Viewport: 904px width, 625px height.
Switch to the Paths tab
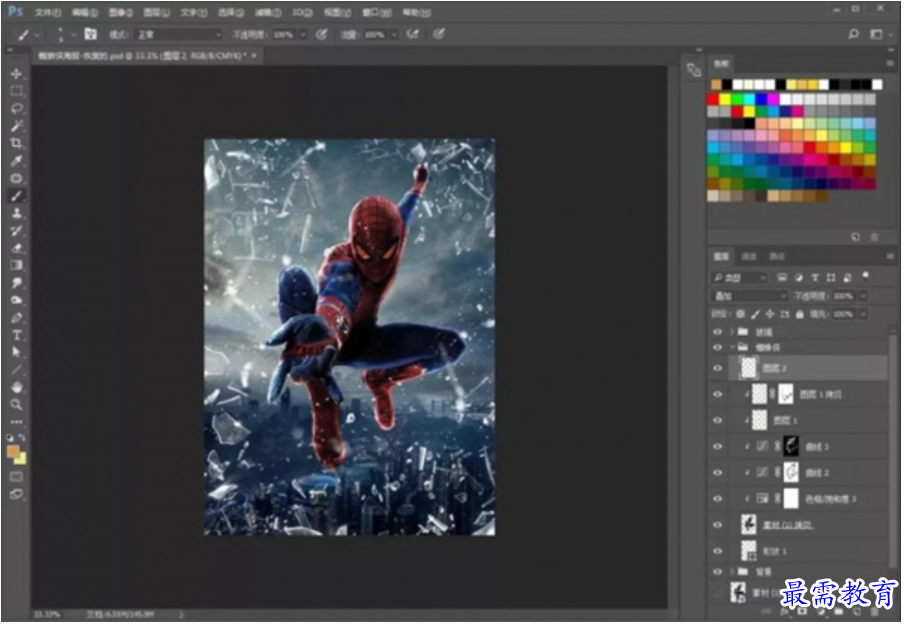(777, 256)
